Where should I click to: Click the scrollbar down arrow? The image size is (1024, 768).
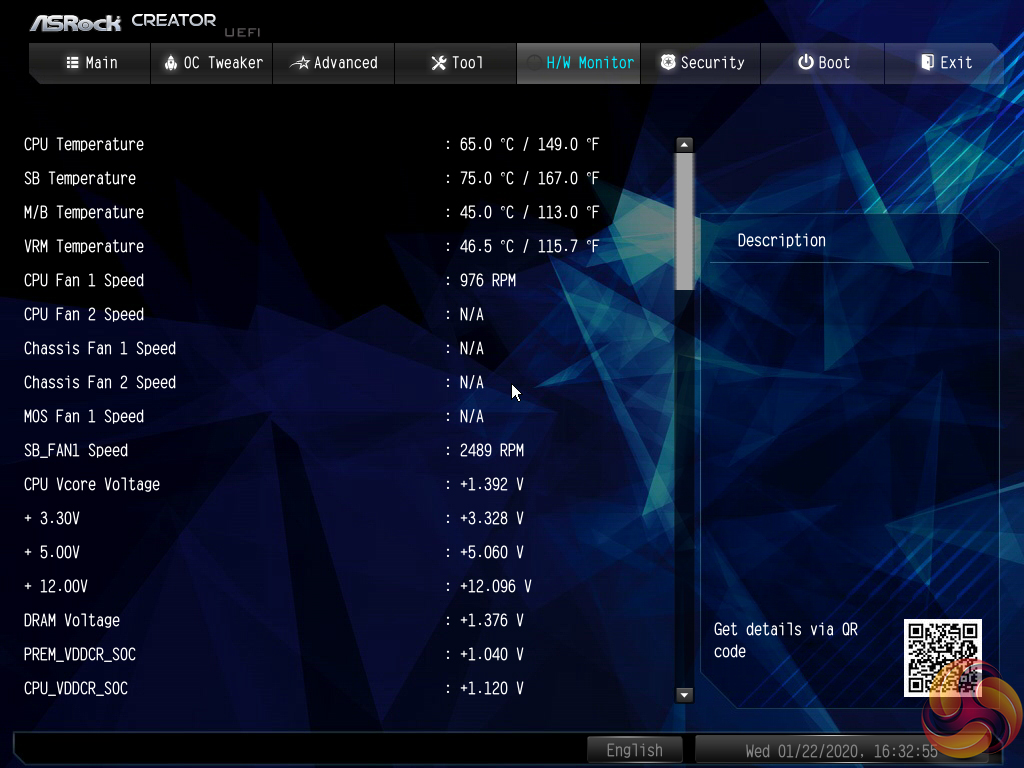click(x=684, y=694)
